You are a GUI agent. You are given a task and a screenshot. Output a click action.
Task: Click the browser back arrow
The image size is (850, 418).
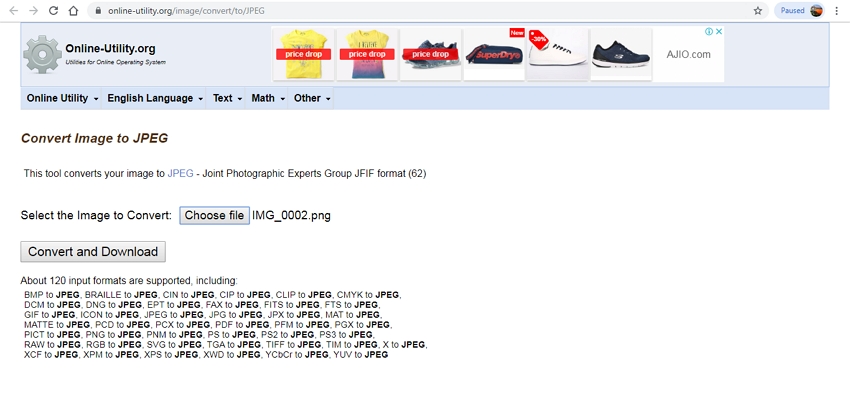pyautogui.click(x=13, y=11)
